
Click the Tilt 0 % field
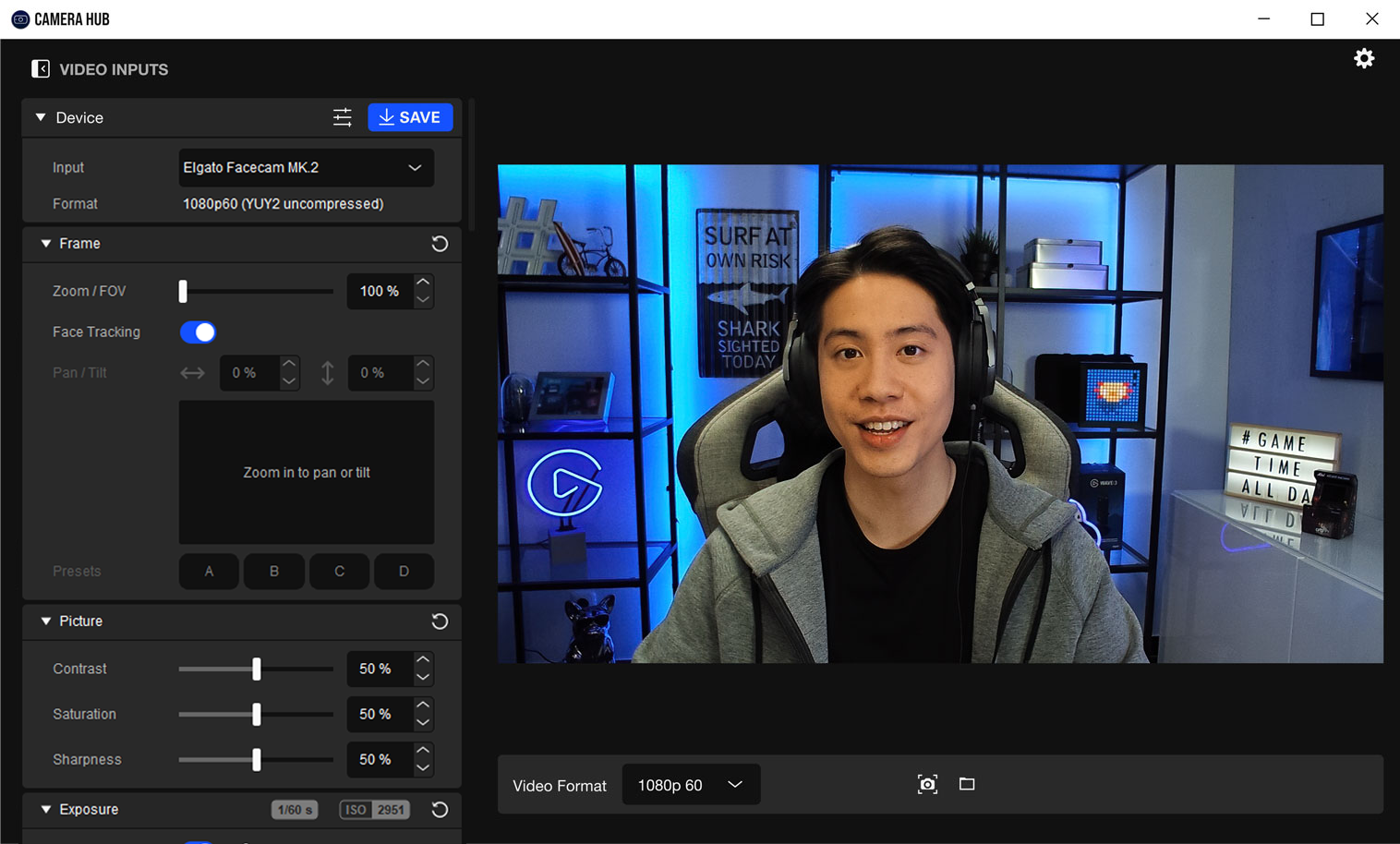click(x=380, y=373)
